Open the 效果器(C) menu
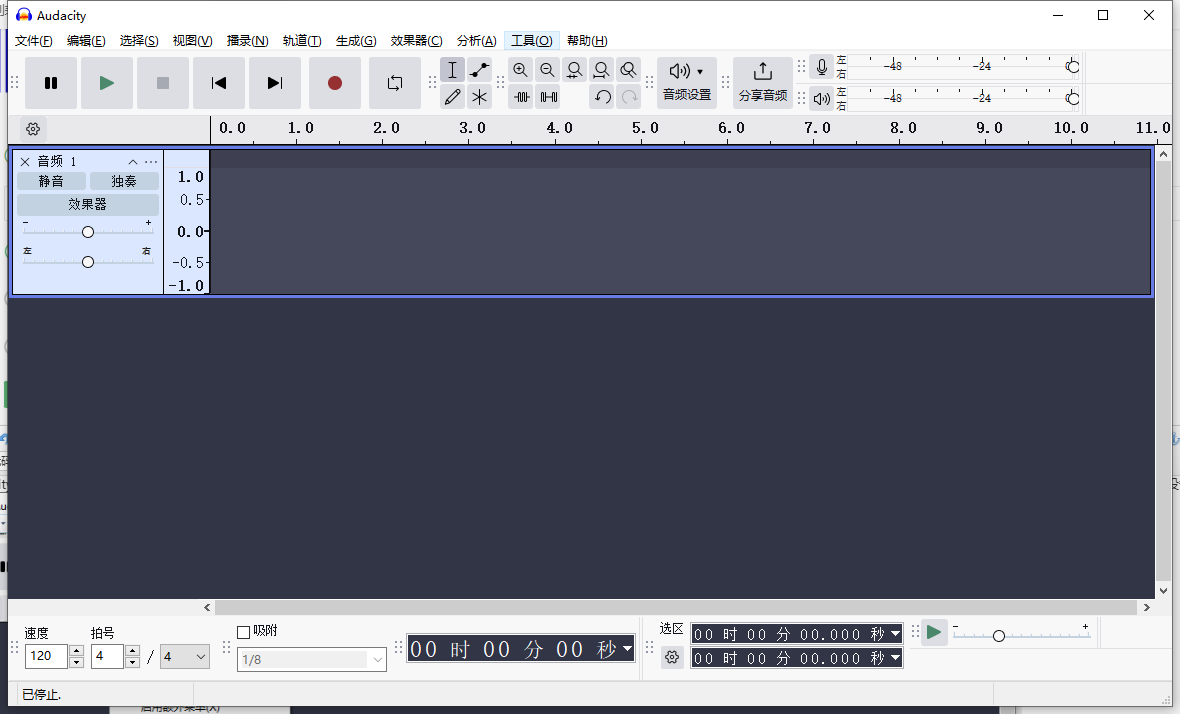This screenshot has width=1180, height=714. click(x=416, y=41)
